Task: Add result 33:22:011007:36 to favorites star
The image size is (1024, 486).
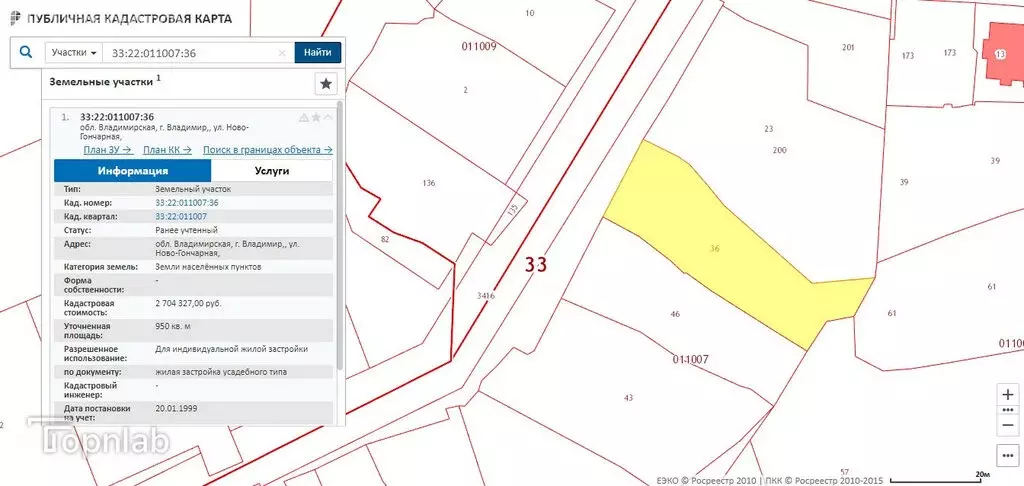Action: click(x=316, y=118)
